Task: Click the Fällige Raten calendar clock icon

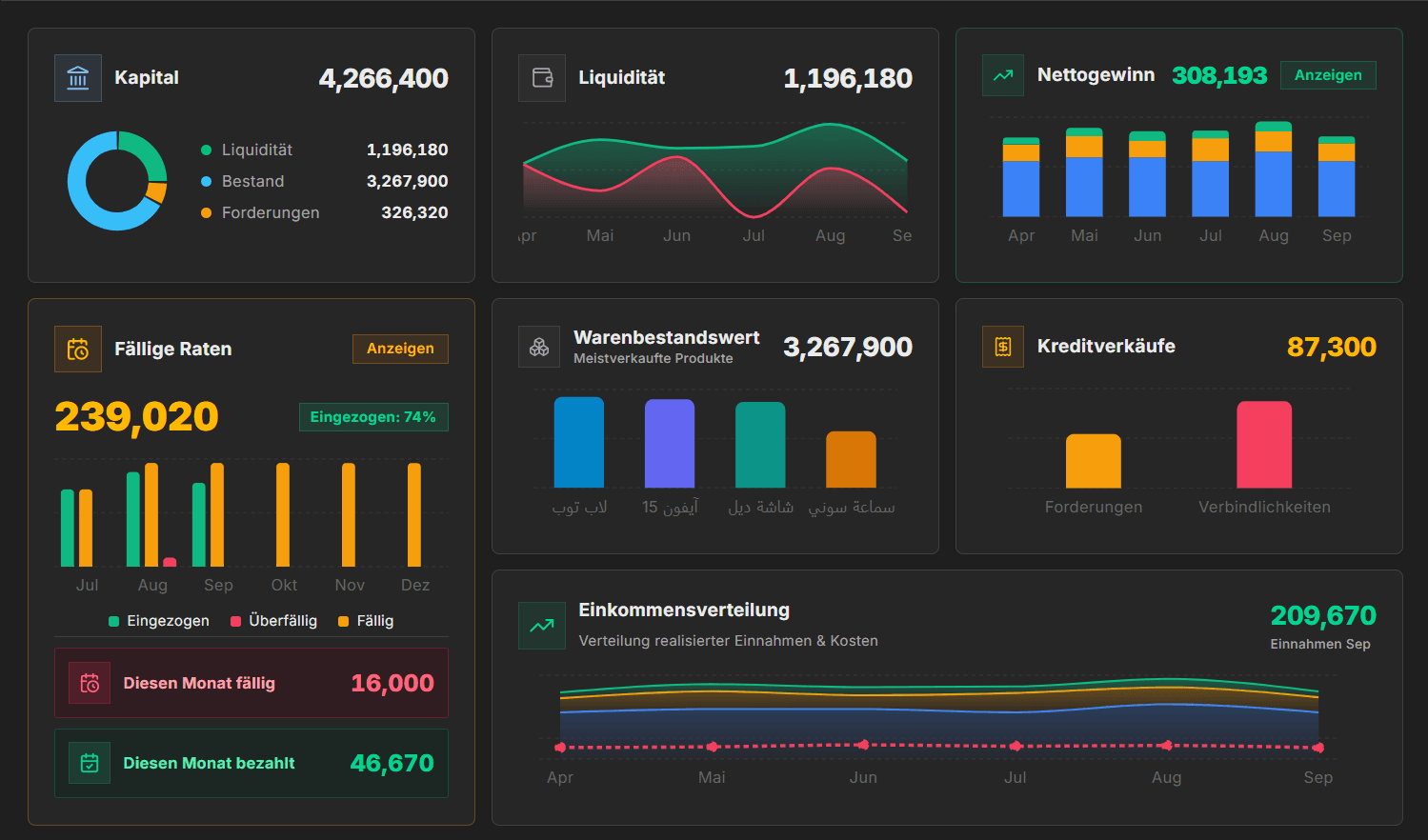Action: [78, 350]
